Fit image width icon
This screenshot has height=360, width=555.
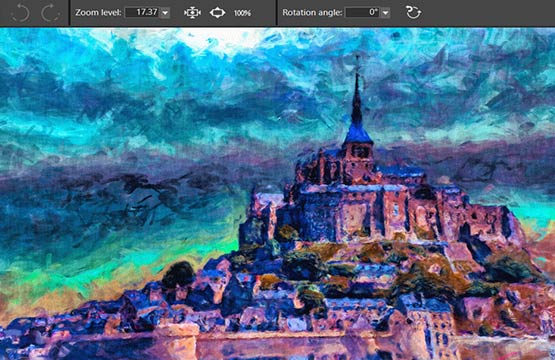(x=217, y=13)
